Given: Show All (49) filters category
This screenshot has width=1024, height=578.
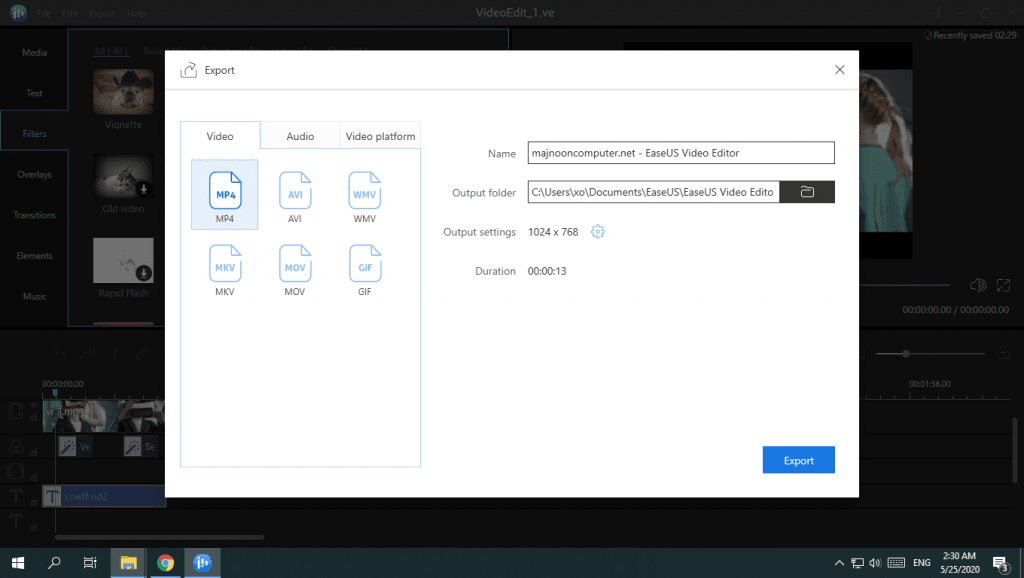Looking at the screenshot, I should 111,51.
